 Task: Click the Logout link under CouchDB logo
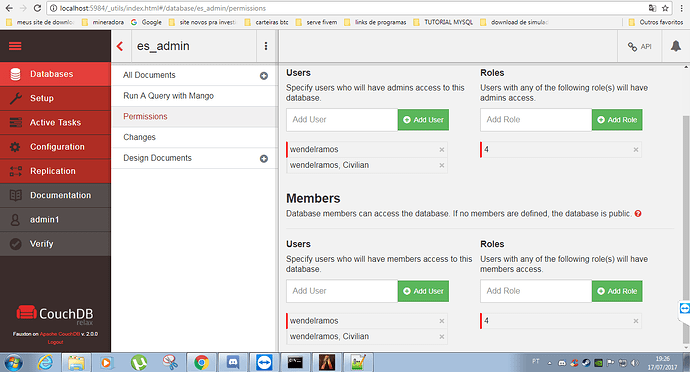pos(55,342)
